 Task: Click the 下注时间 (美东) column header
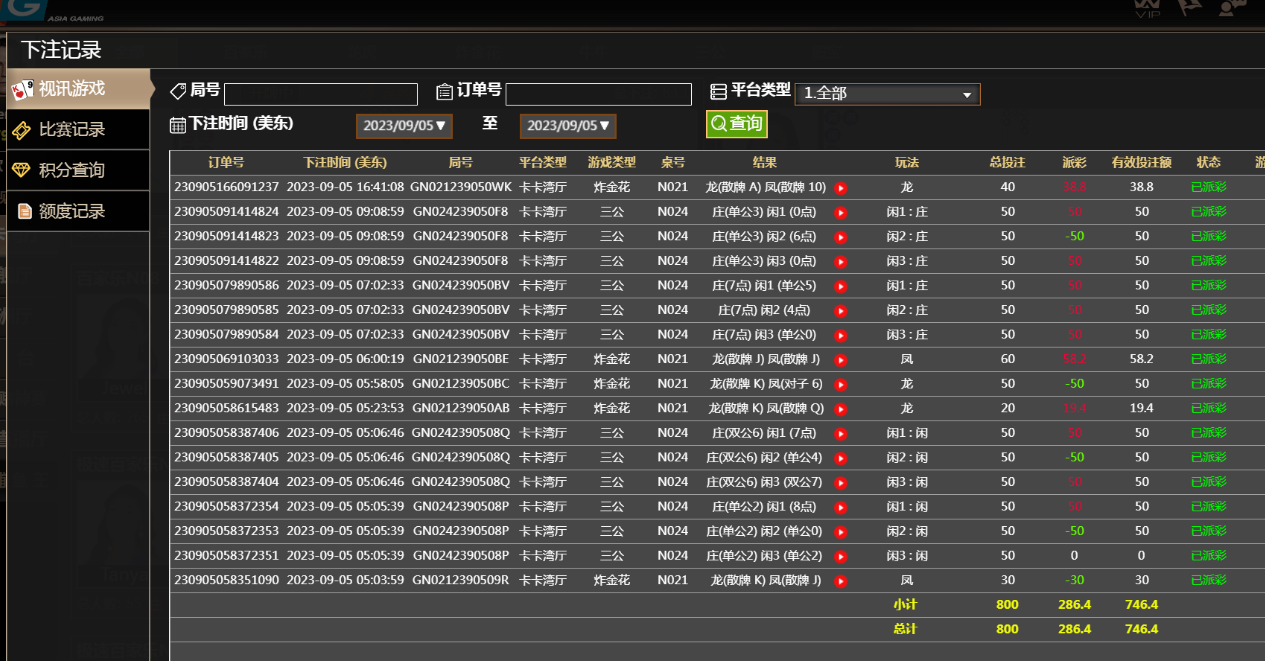[x=345, y=163]
